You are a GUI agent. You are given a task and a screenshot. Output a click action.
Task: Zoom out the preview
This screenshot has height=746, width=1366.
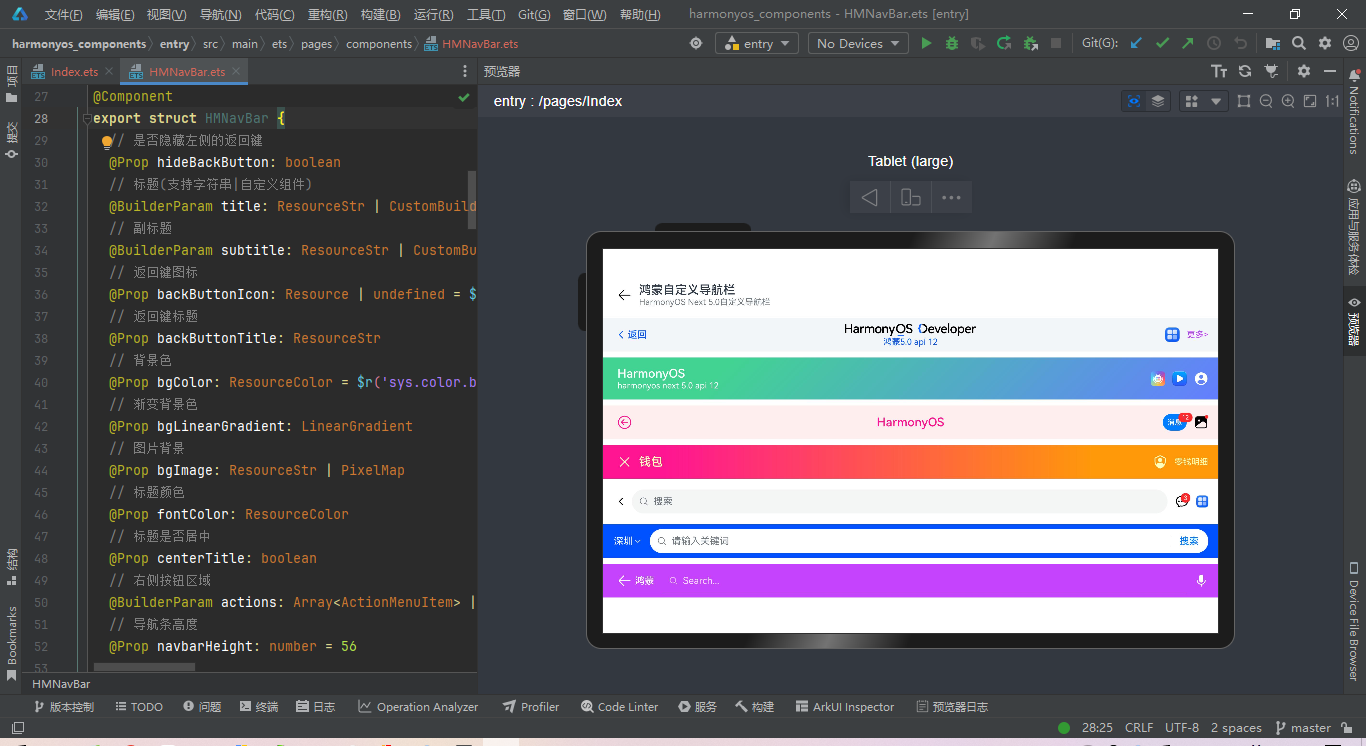(1266, 101)
